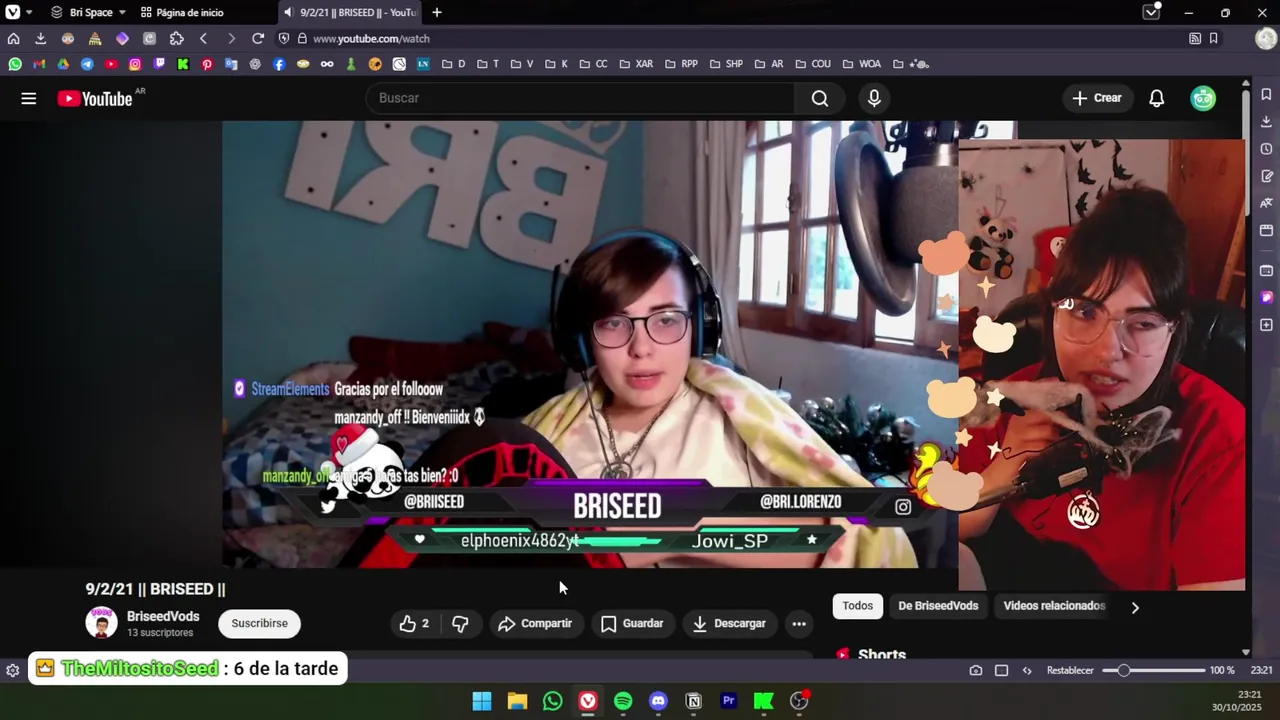Screen dimensions: 1280x720
Task: Reload the page with the Reload icon
Action: tap(258, 38)
